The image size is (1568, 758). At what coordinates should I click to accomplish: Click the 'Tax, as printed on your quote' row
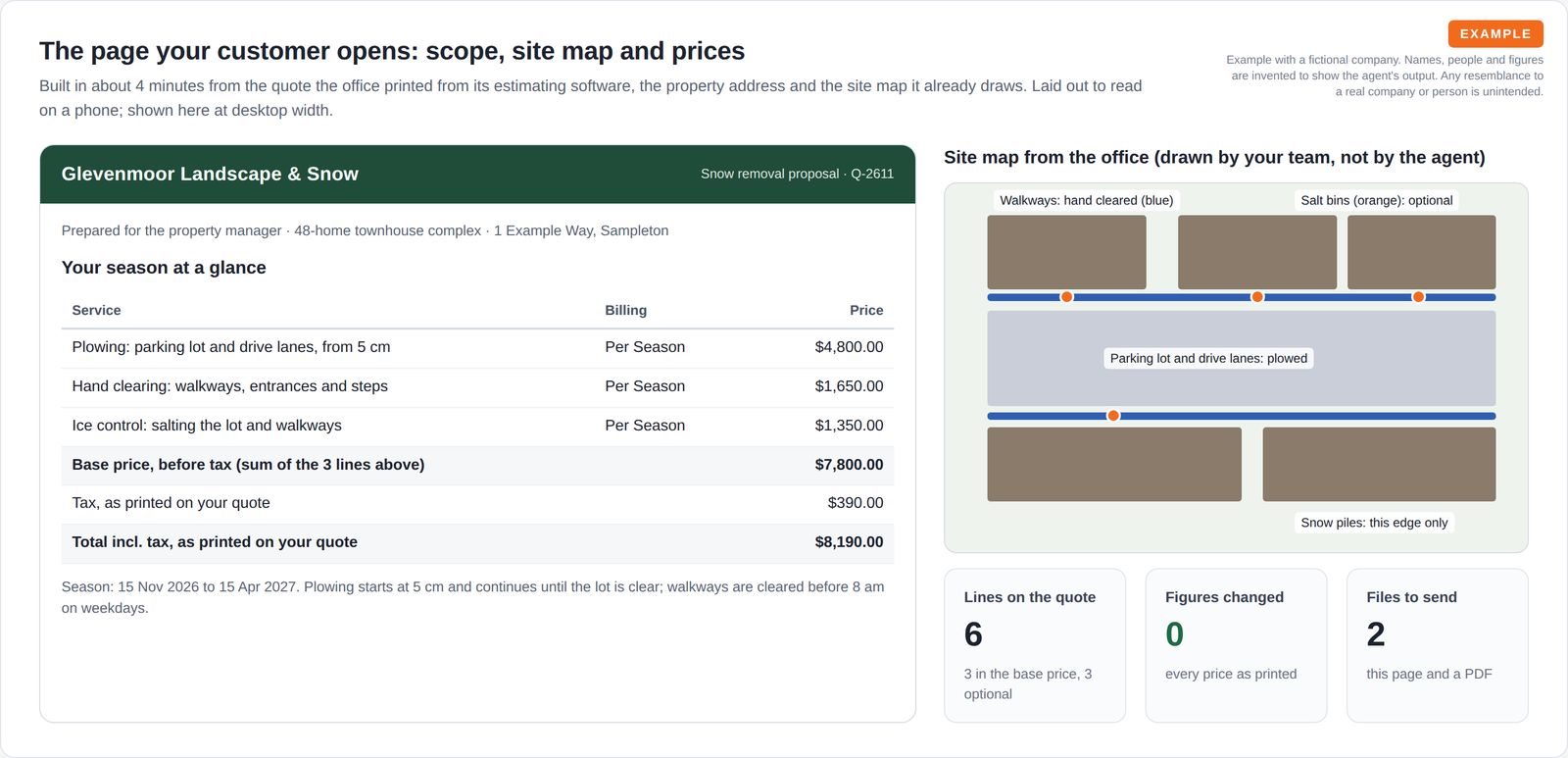pyautogui.click(x=477, y=503)
